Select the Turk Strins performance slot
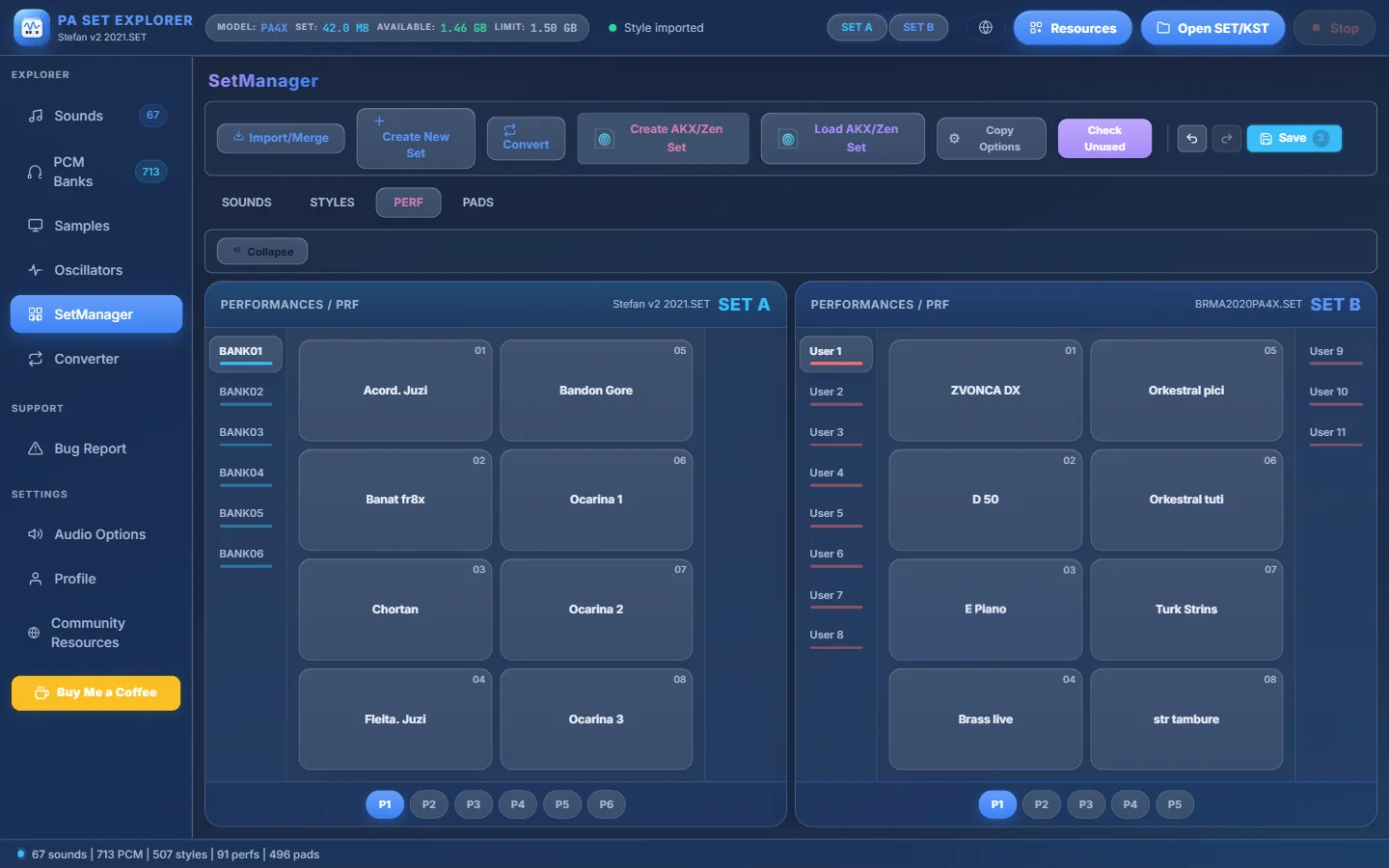Viewport: 1389px width, 868px height. pos(1186,610)
